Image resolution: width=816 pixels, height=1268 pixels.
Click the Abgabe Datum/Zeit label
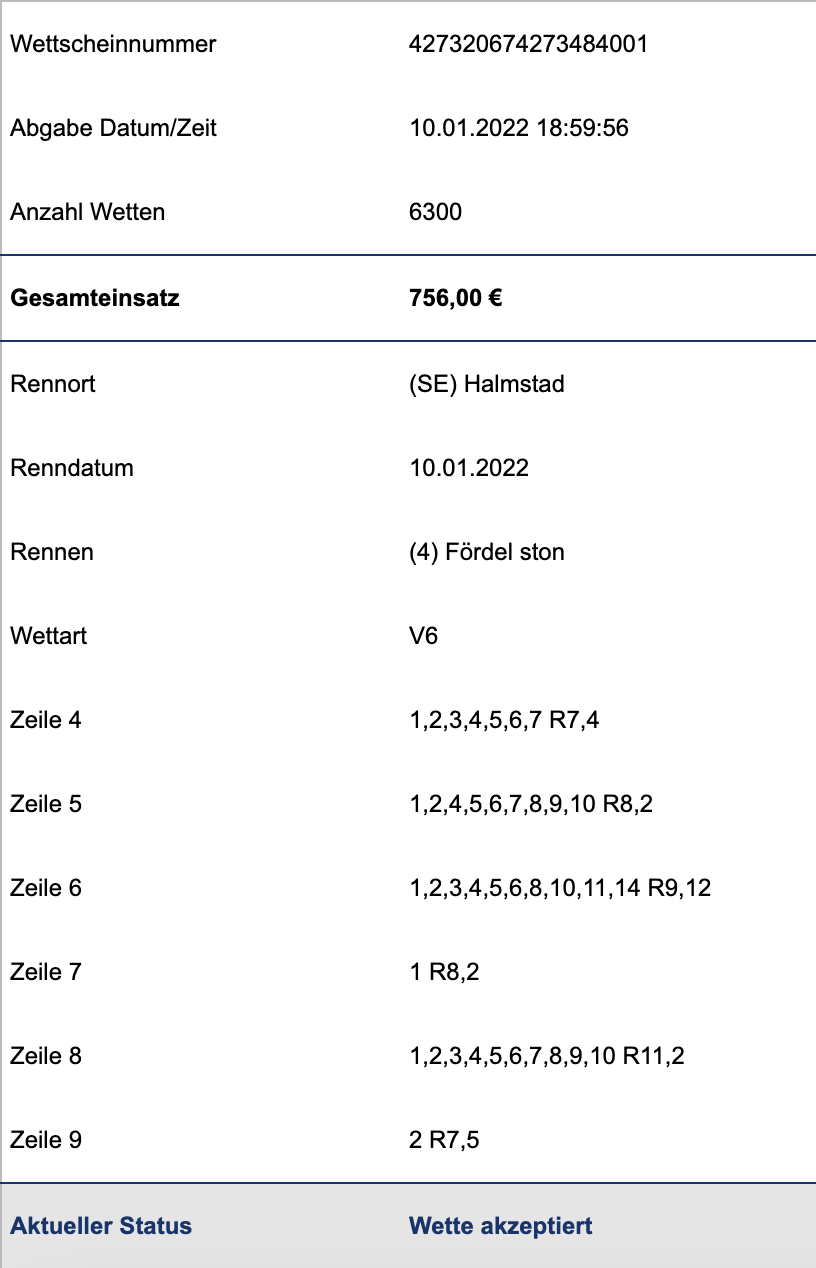pos(113,128)
